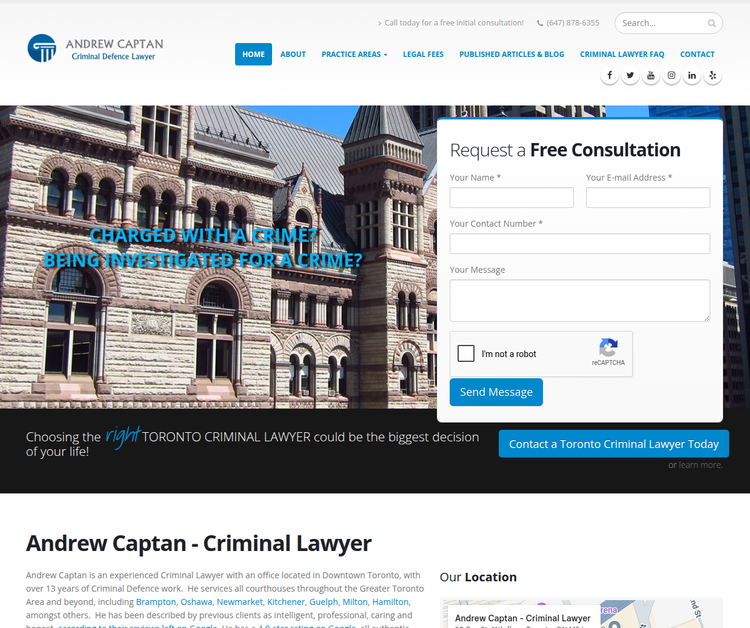Screen dimensions: 750x628
Task: Open Published Articles & Blog
Action: click(511, 55)
